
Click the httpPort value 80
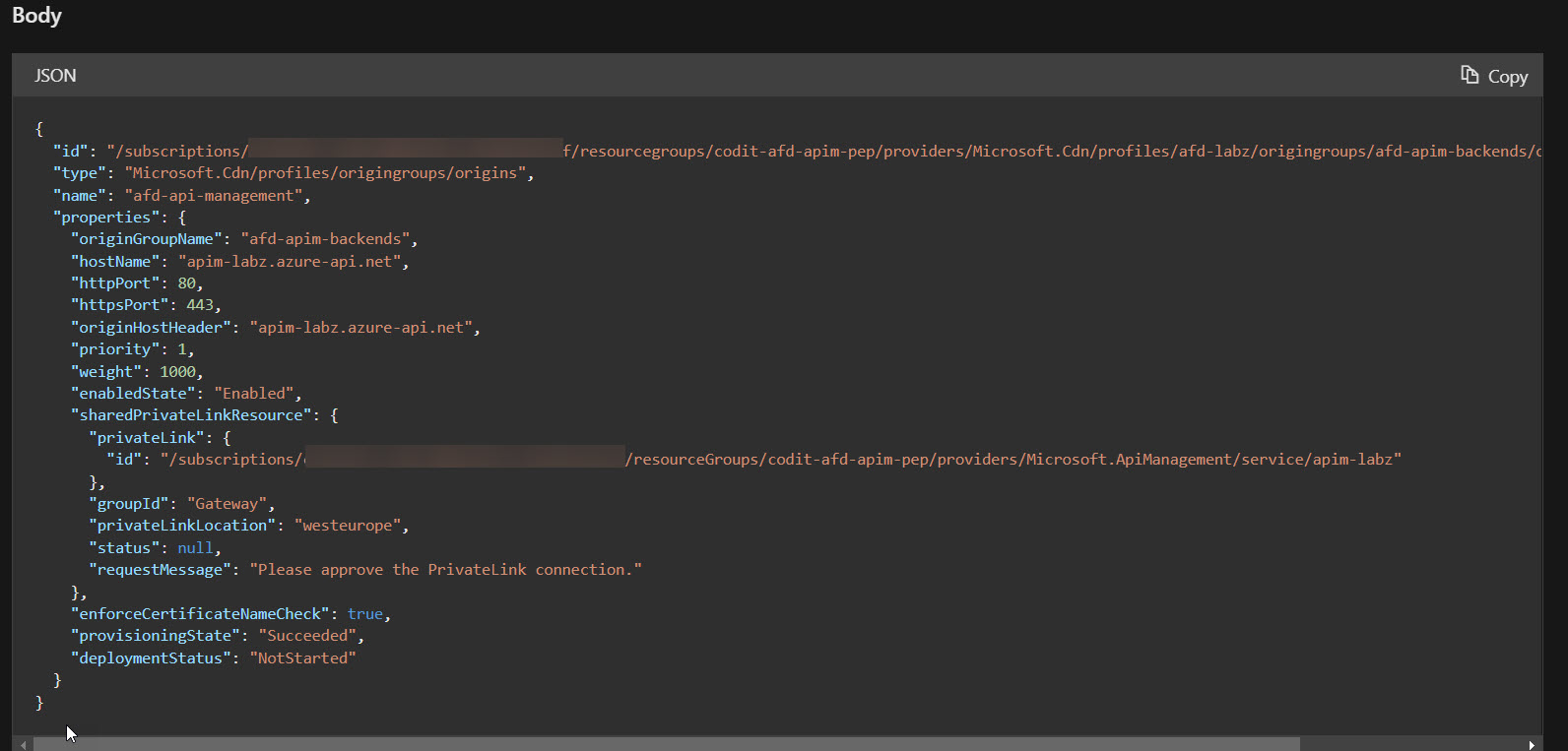coord(187,283)
